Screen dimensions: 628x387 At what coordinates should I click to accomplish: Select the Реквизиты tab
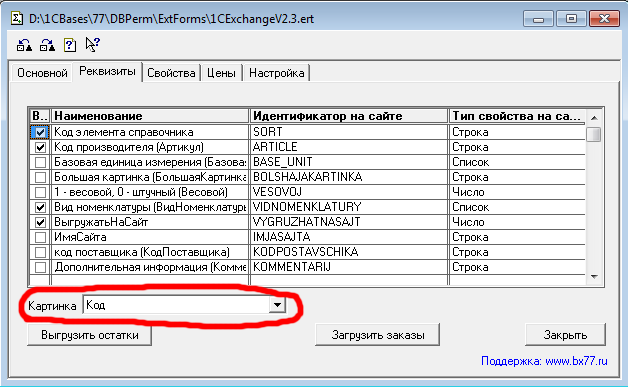pyautogui.click(x=107, y=72)
